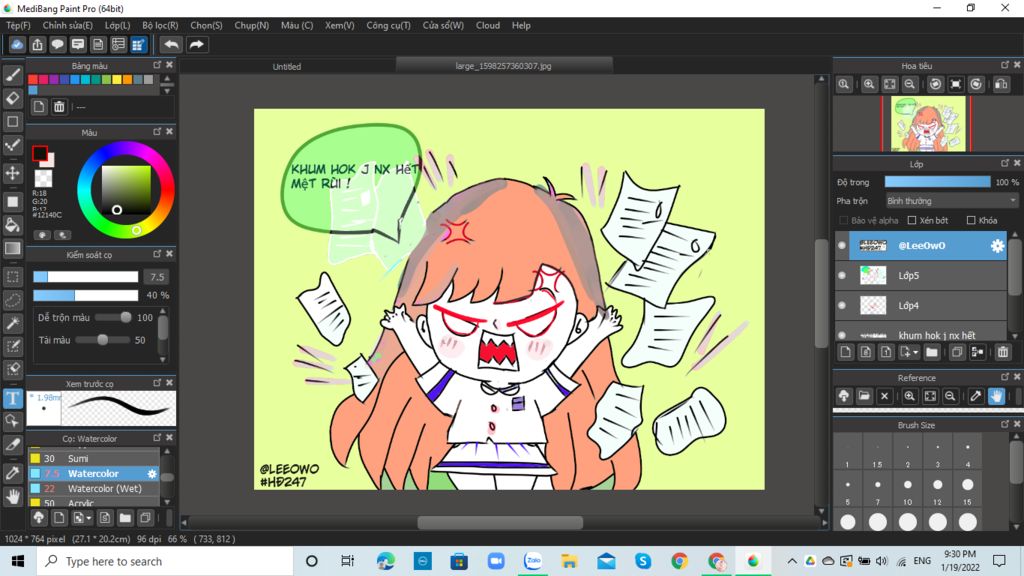Select the Brush tool in left toolbar

click(12, 75)
